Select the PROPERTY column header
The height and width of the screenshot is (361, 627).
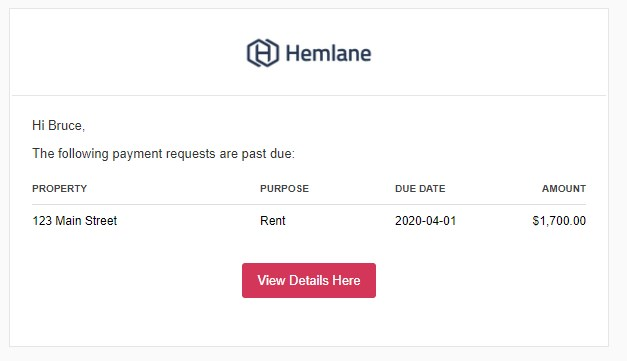(x=60, y=189)
